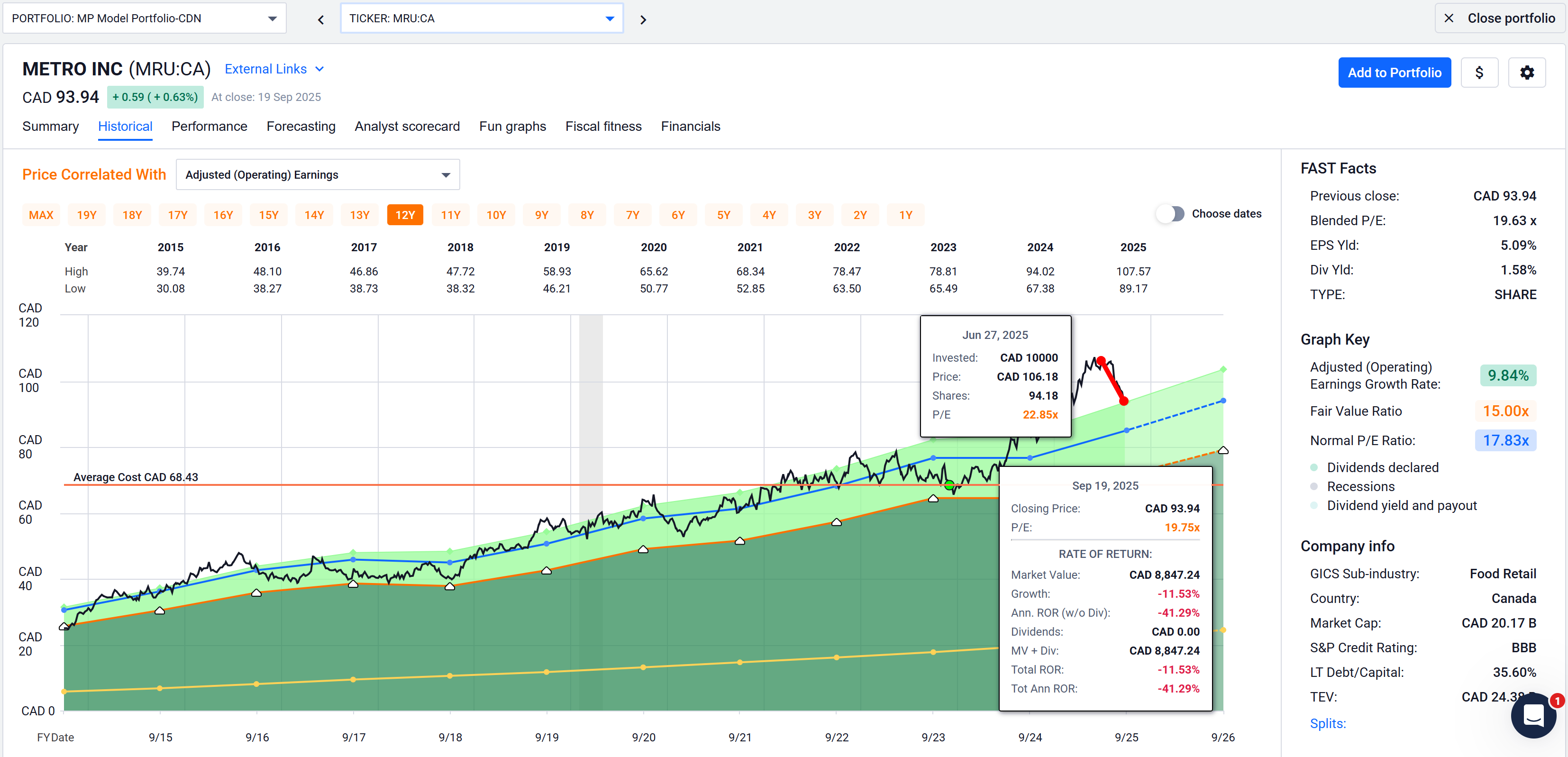Switch to the Forecasting tab
This screenshot has width=1568, height=757.
[301, 126]
